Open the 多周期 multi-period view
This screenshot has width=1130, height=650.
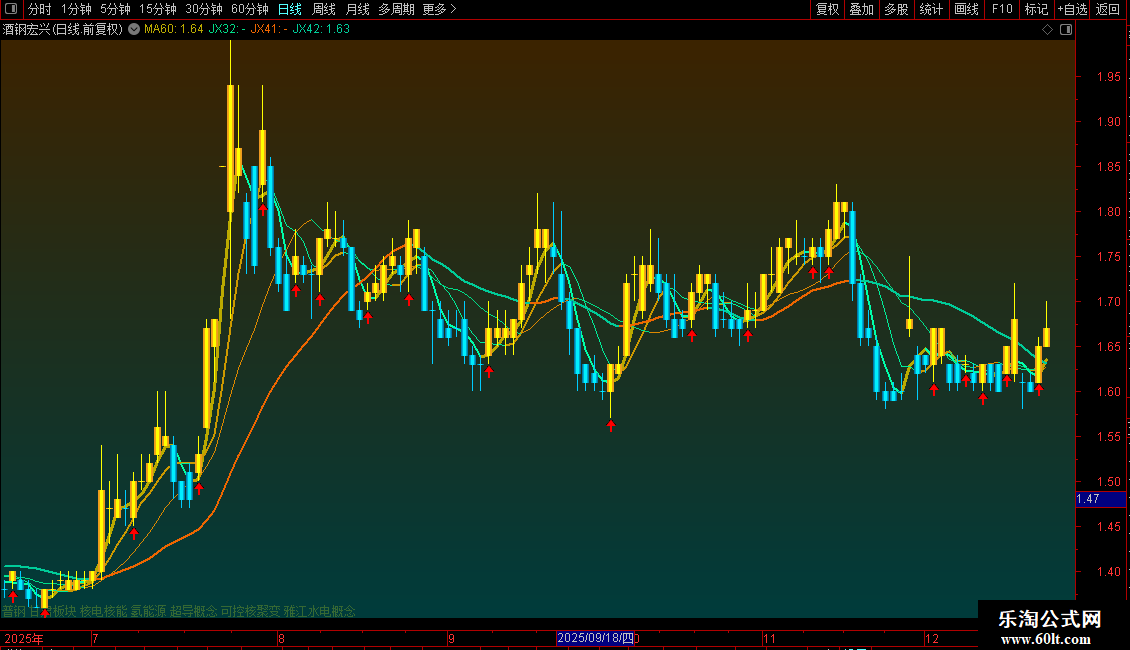[396, 9]
